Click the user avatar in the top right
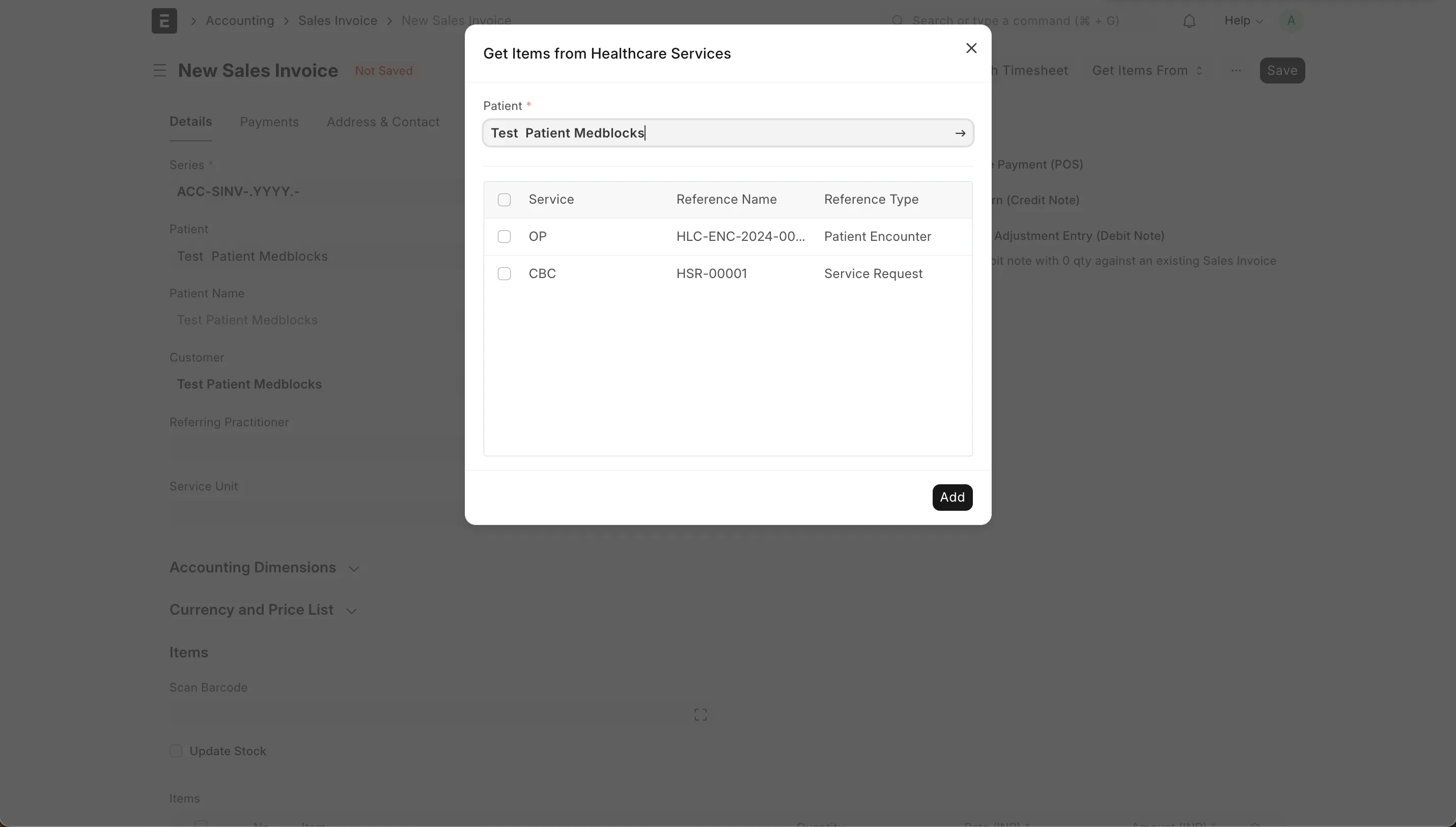 1290,21
